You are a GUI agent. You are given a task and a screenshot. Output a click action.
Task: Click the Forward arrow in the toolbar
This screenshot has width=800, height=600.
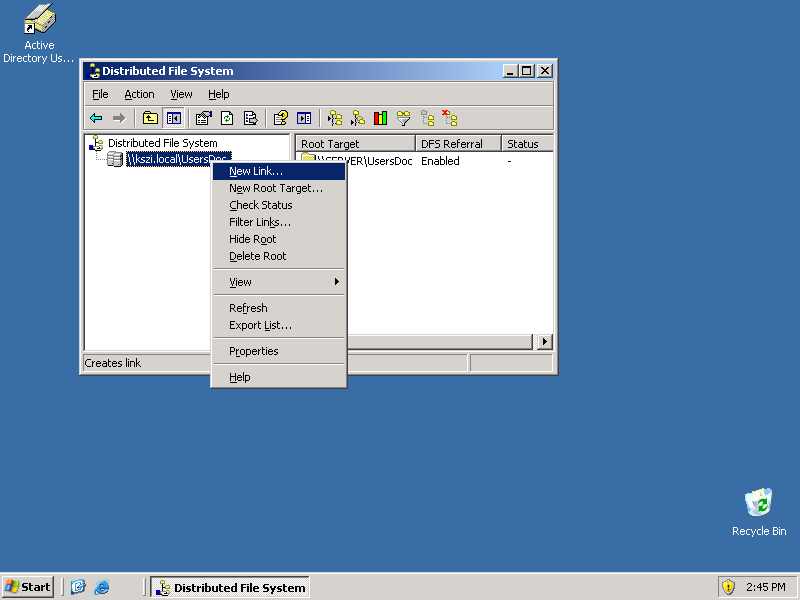click(119, 118)
